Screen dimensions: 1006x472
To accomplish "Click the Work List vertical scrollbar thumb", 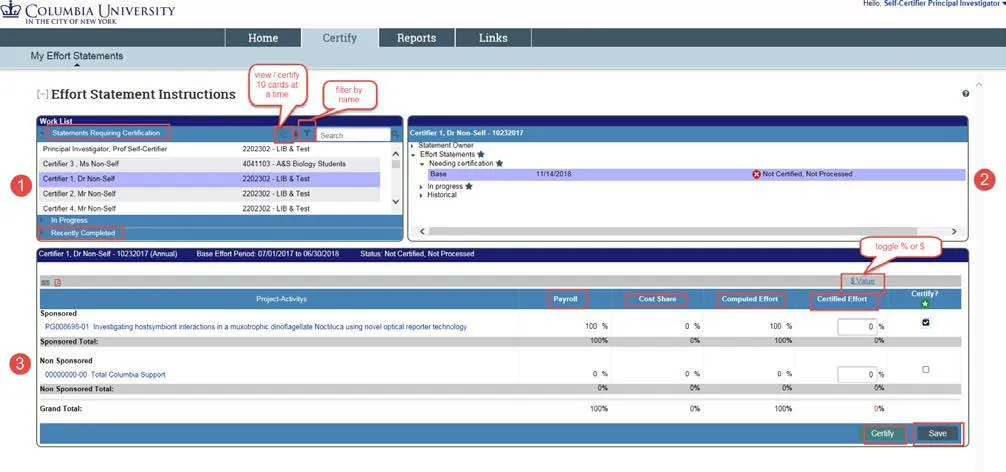I will coord(396,164).
